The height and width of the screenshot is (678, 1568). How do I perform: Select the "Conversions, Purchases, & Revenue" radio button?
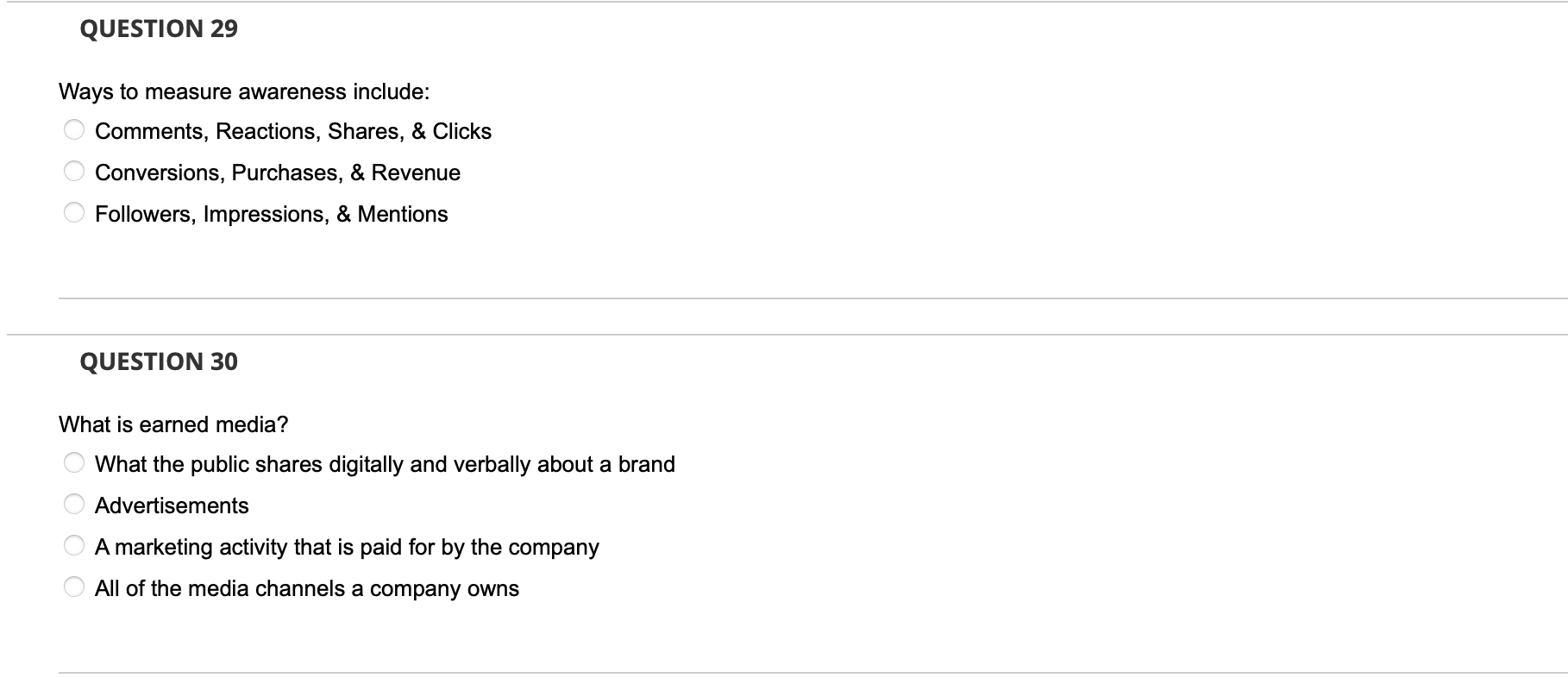pos(73,170)
